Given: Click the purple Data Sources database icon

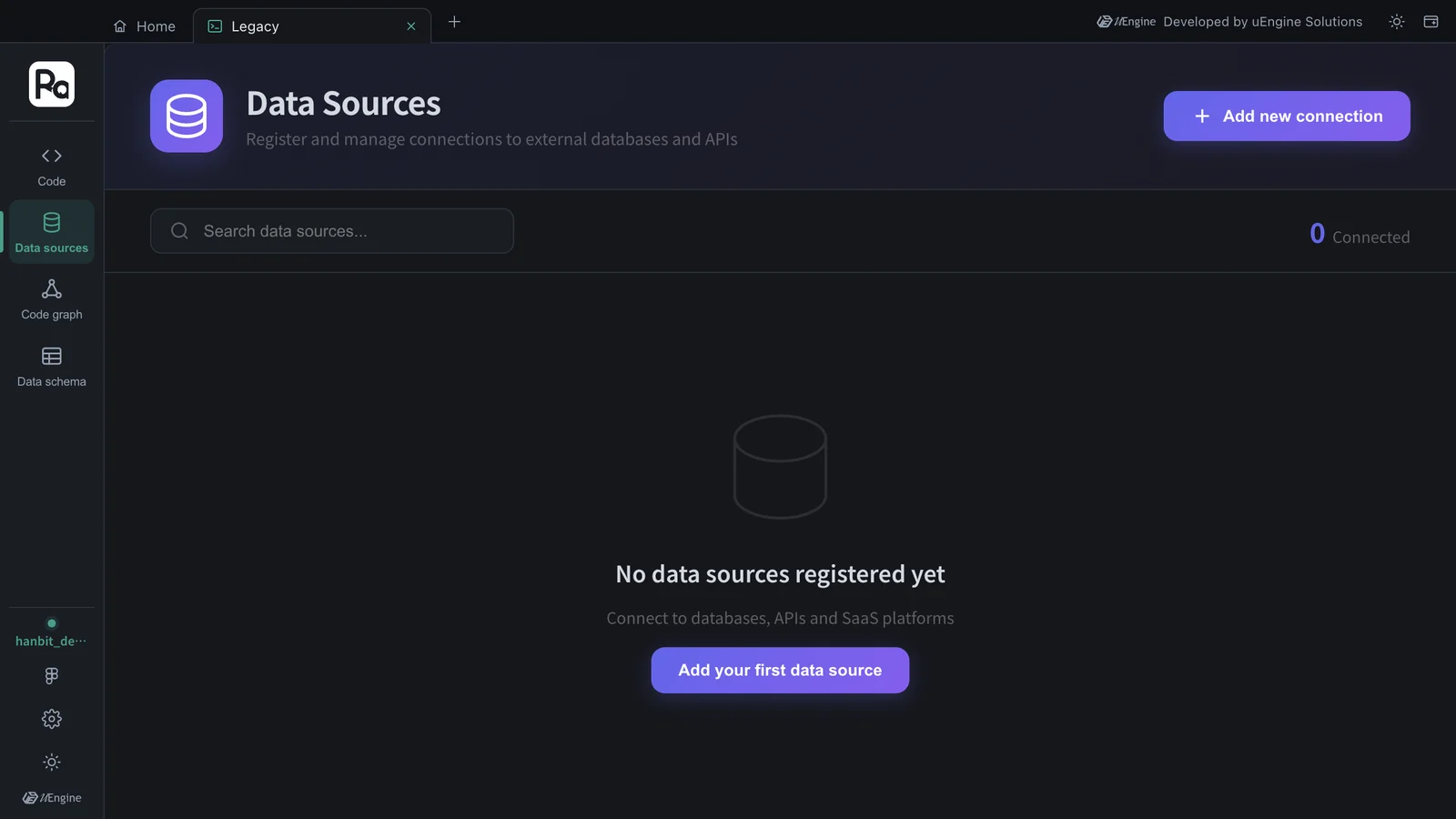Looking at the screenshot, I should pyautogui.click(x=187, y=116).
